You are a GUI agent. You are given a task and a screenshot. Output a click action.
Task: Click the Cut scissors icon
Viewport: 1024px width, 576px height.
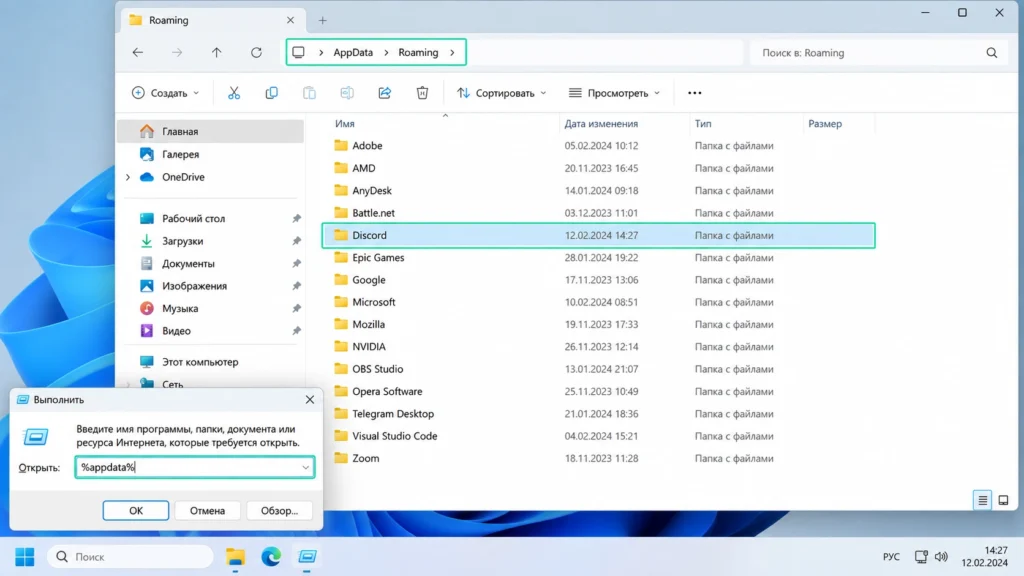click(x=234, y=93)
